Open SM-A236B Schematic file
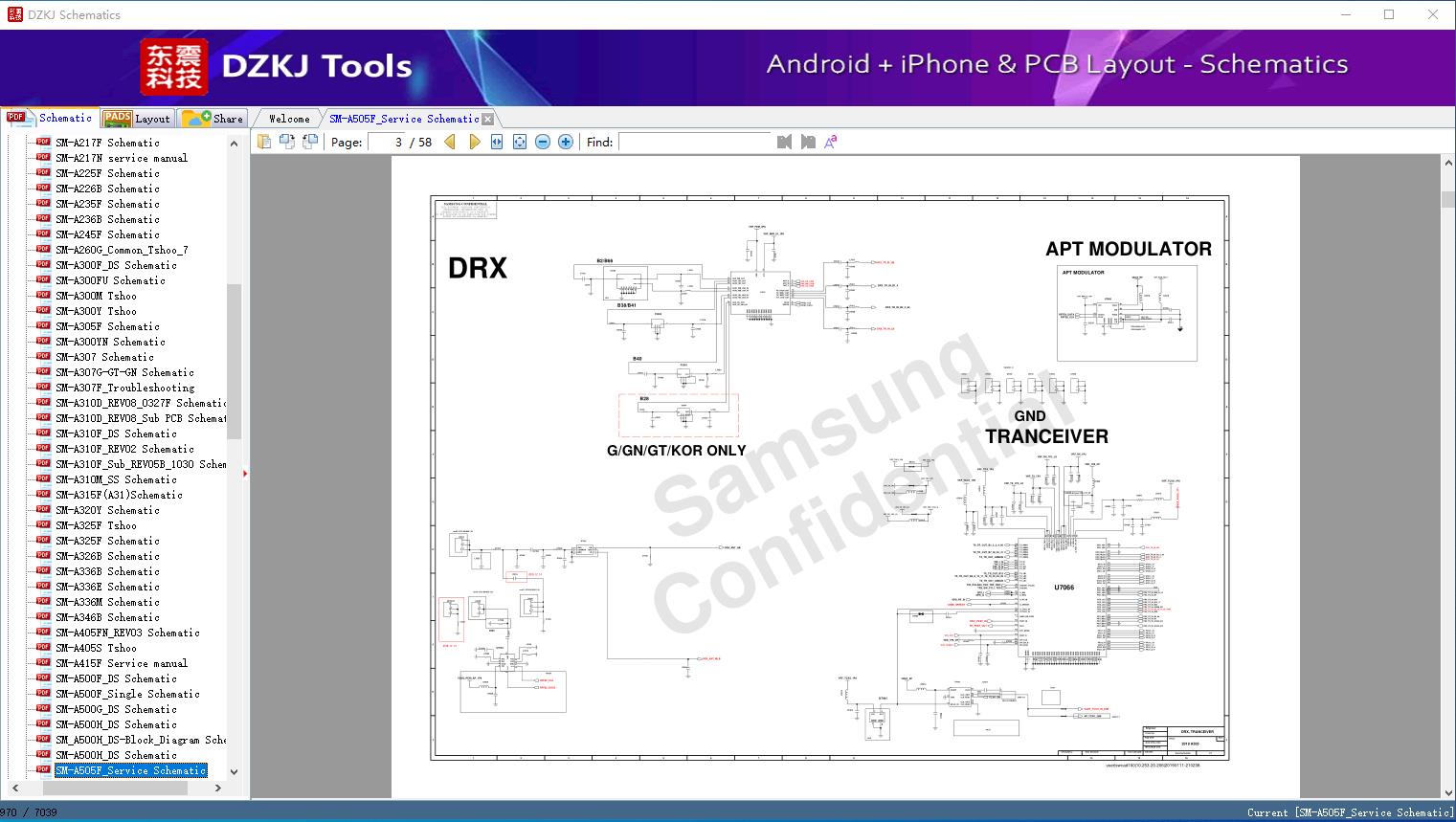 (107, 219)
